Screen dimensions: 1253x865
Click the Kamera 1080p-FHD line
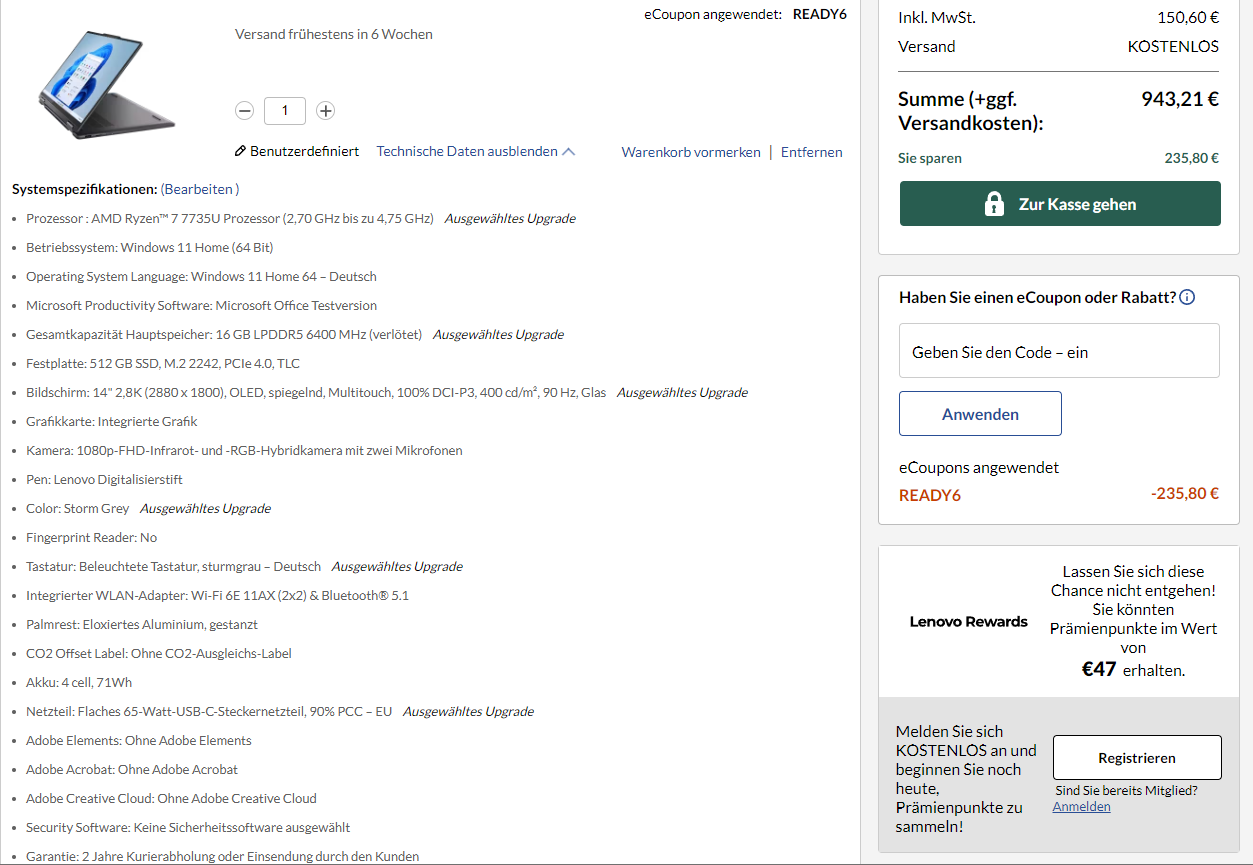pyautogui.click(x=244, y=450)
